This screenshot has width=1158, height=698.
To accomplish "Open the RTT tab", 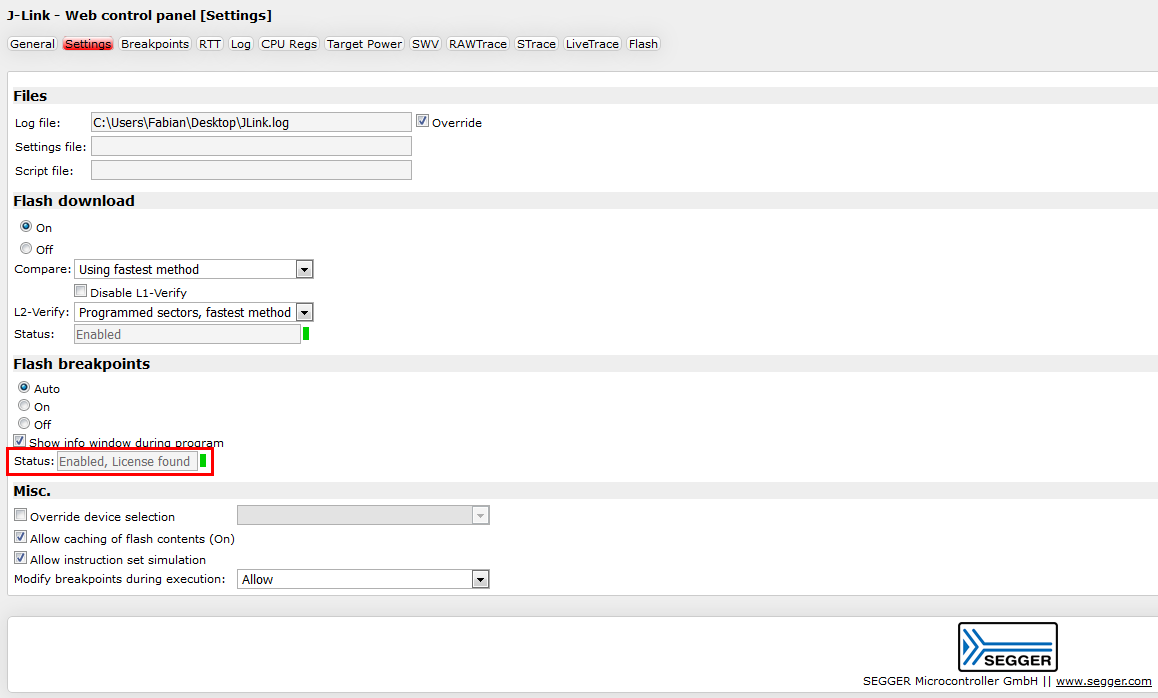I will click(x=210, y=44).
